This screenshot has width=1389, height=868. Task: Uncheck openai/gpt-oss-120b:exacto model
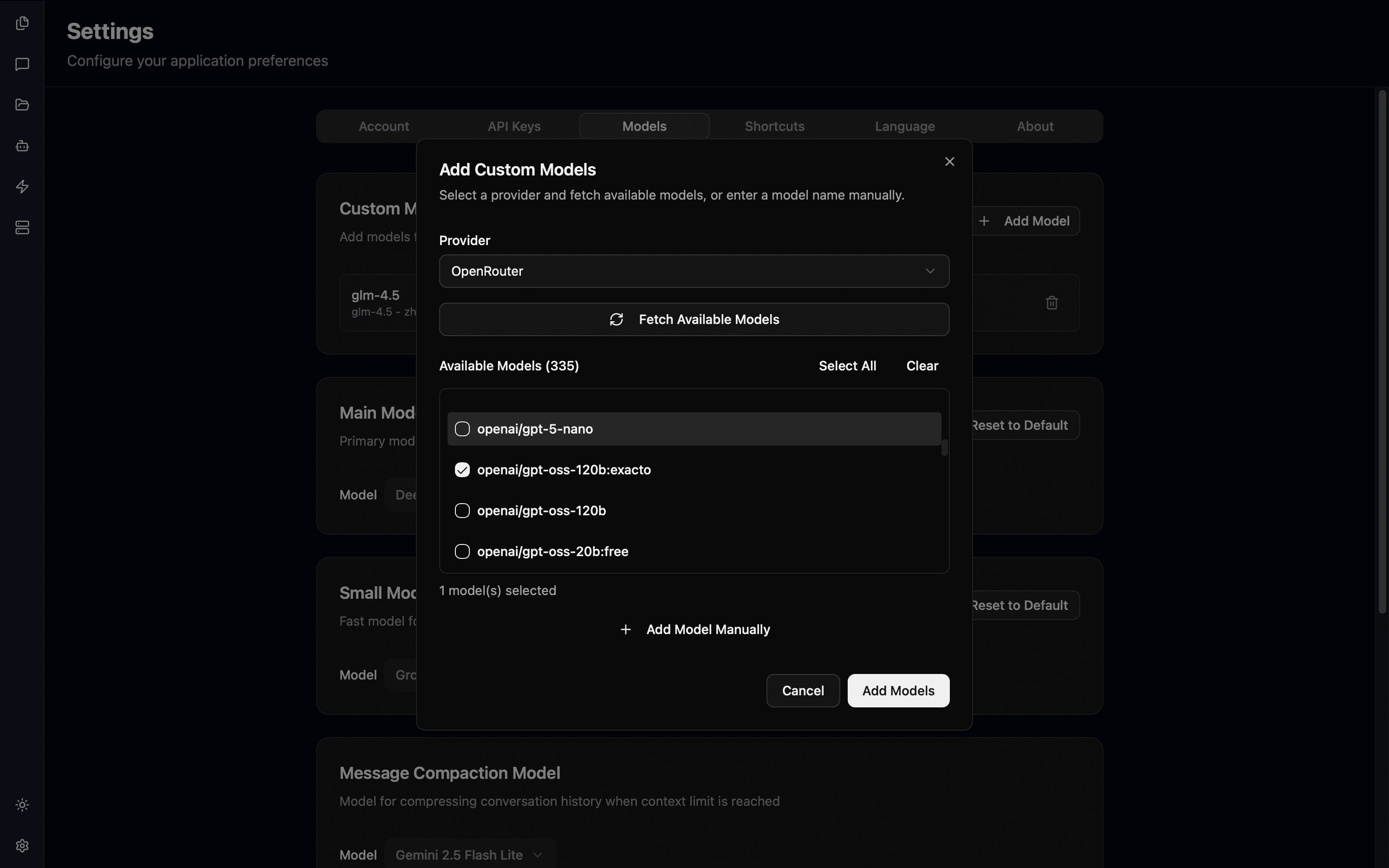pyautogui.click(x=462, y=470)
